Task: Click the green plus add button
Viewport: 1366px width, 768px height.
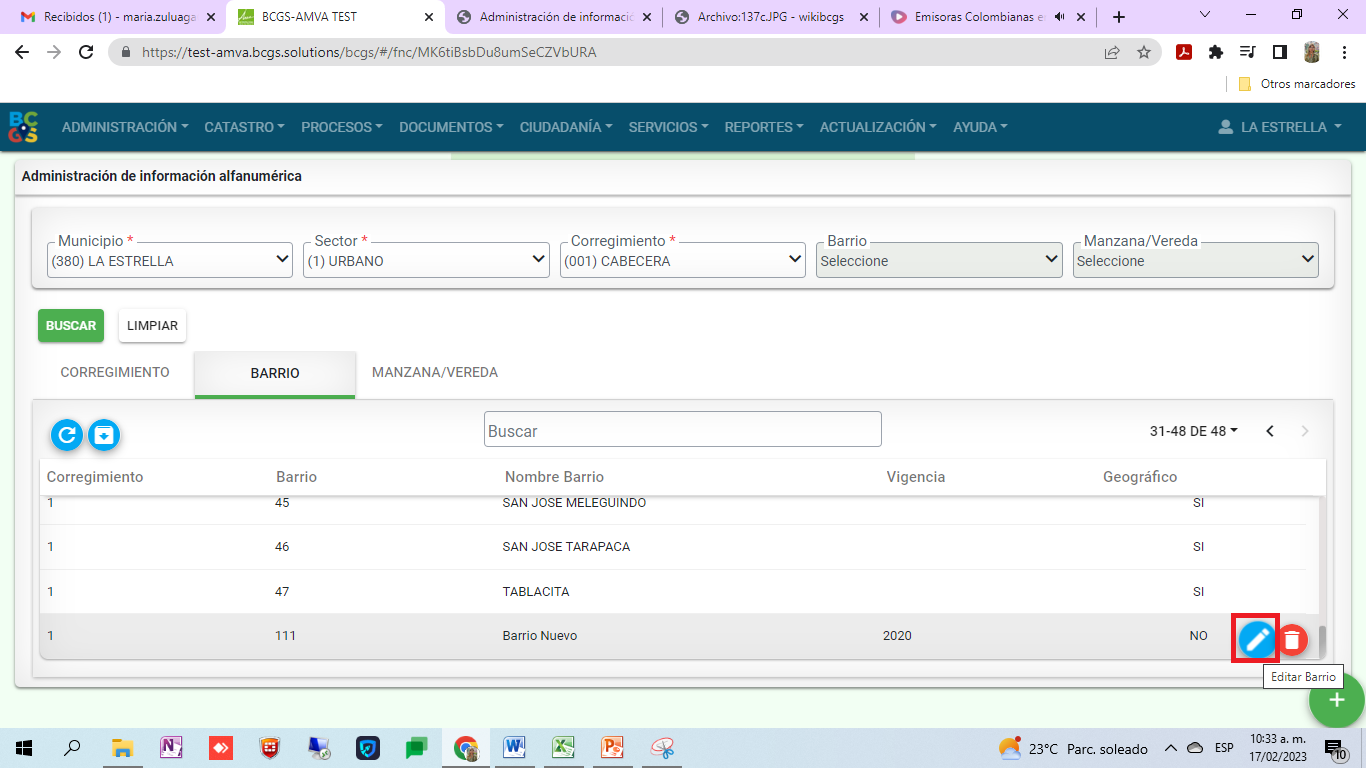Action: click(x=1337, y=700)
